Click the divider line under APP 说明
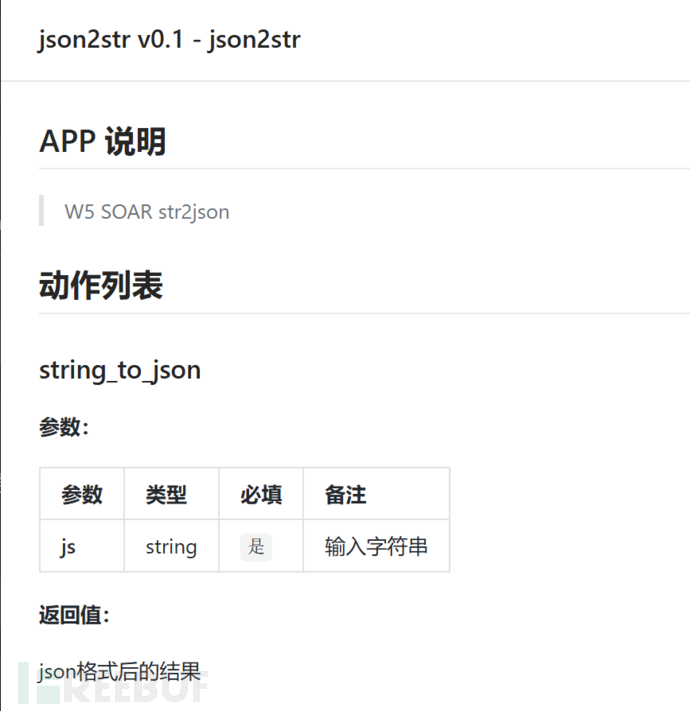Image resolution: width=690 pixels, height=711 pixels. pyautogui.click(x=364, y=169)
